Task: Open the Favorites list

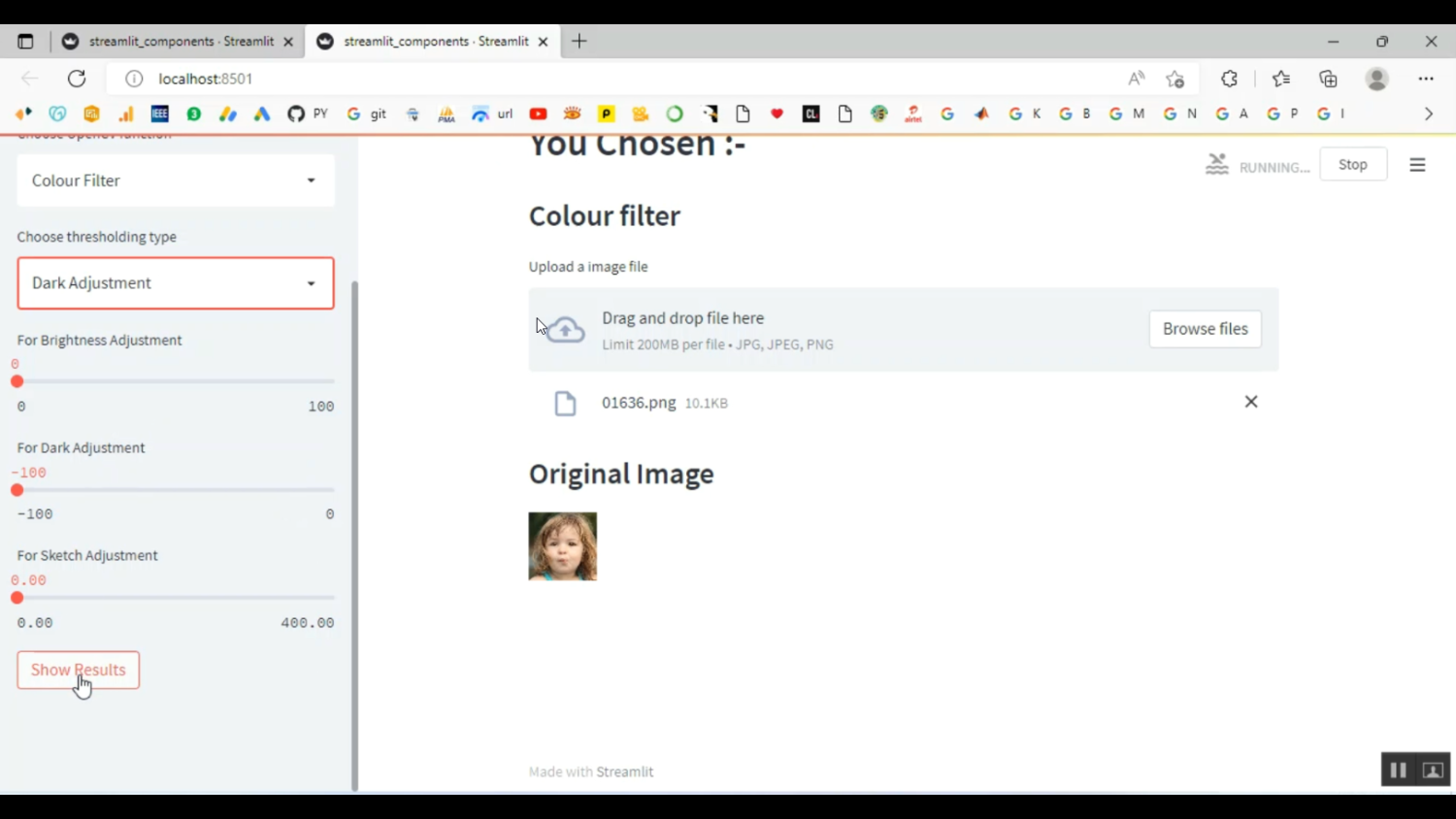Action: pos(1281,79)
